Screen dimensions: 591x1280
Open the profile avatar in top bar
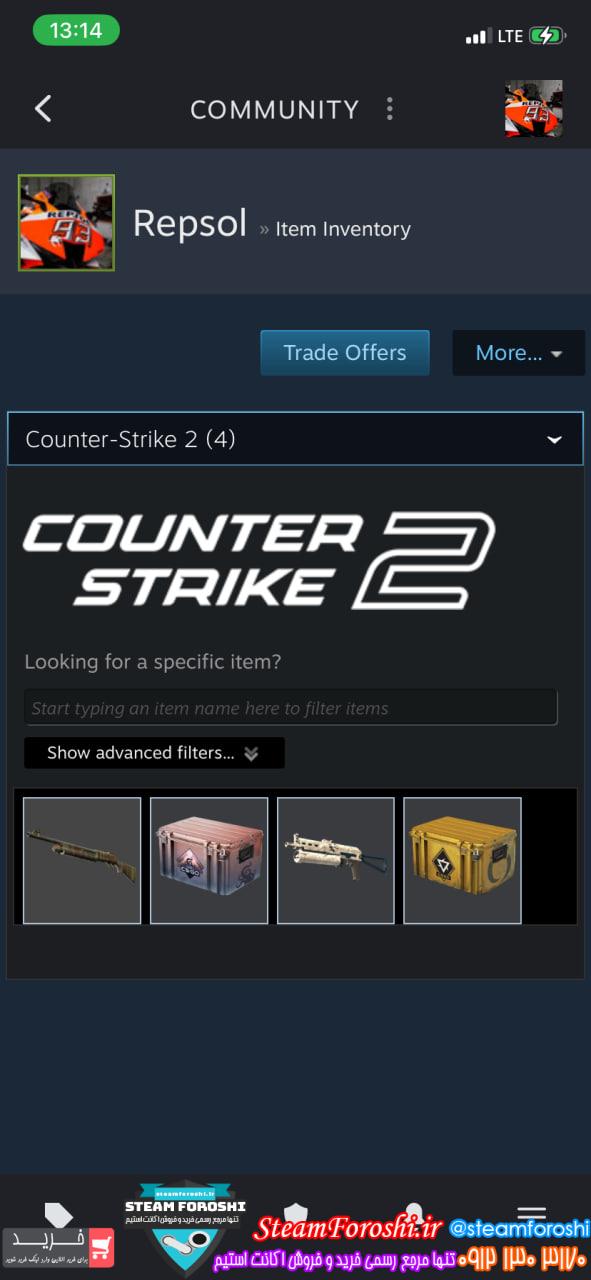[x=533, y=108]
